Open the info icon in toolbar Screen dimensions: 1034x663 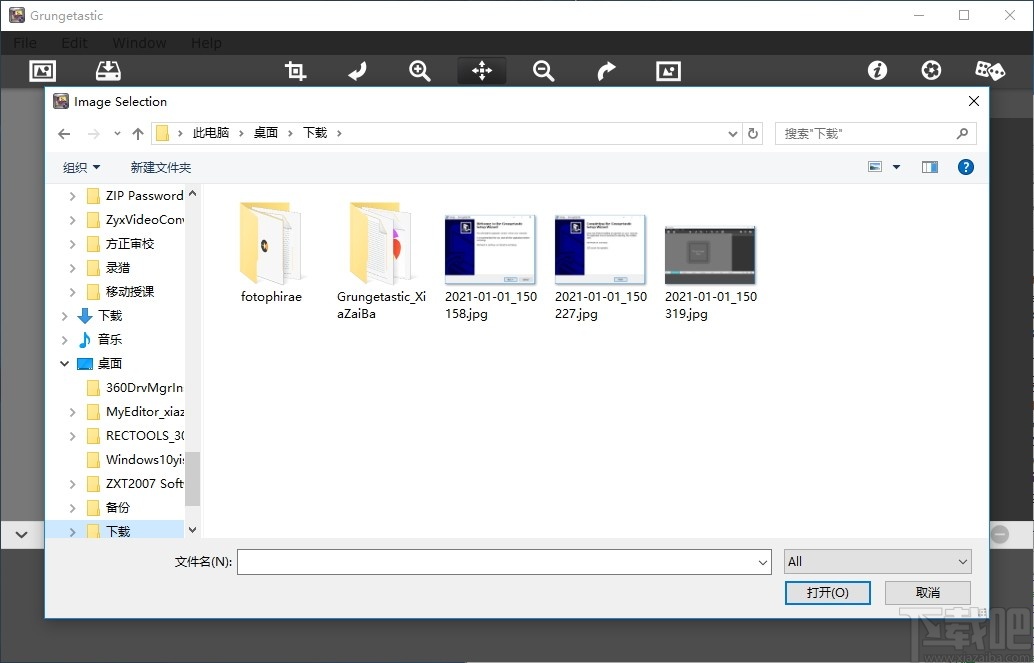click(x=877, y=70)
